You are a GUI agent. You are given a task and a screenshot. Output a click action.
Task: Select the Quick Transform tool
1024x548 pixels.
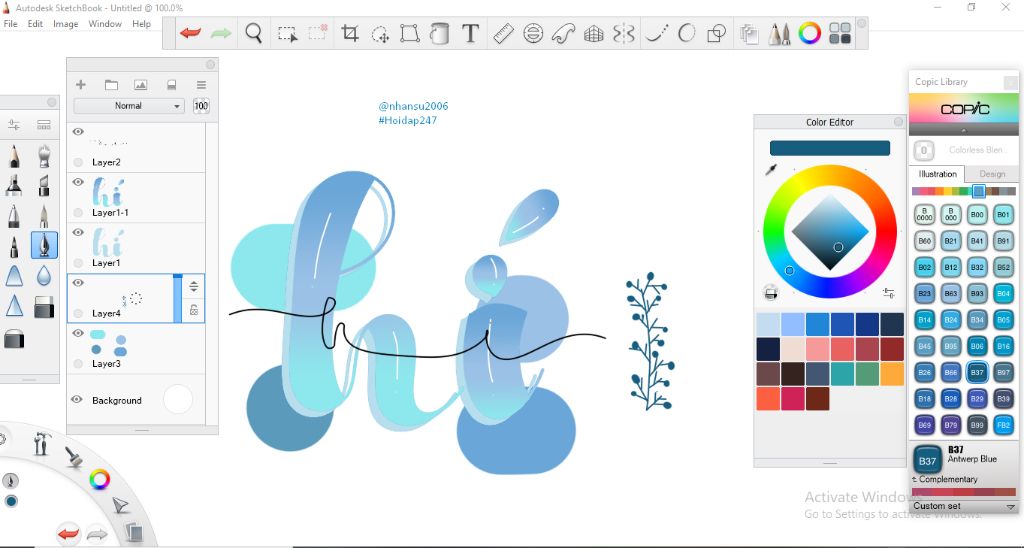[x=380, y=33]
